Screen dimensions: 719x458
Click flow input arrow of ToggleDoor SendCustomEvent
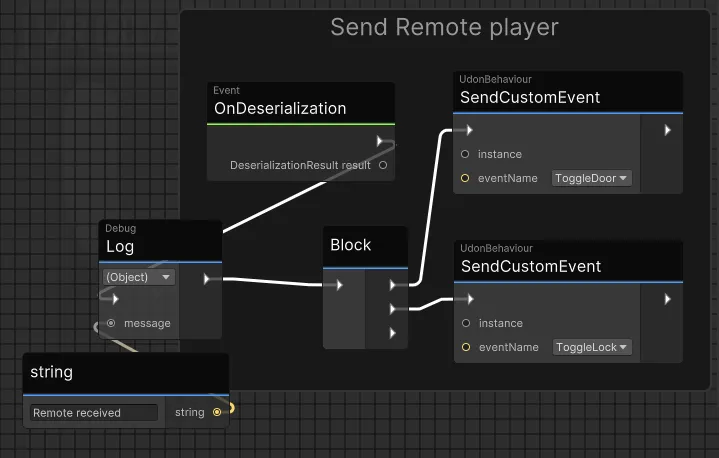point(469,130)
